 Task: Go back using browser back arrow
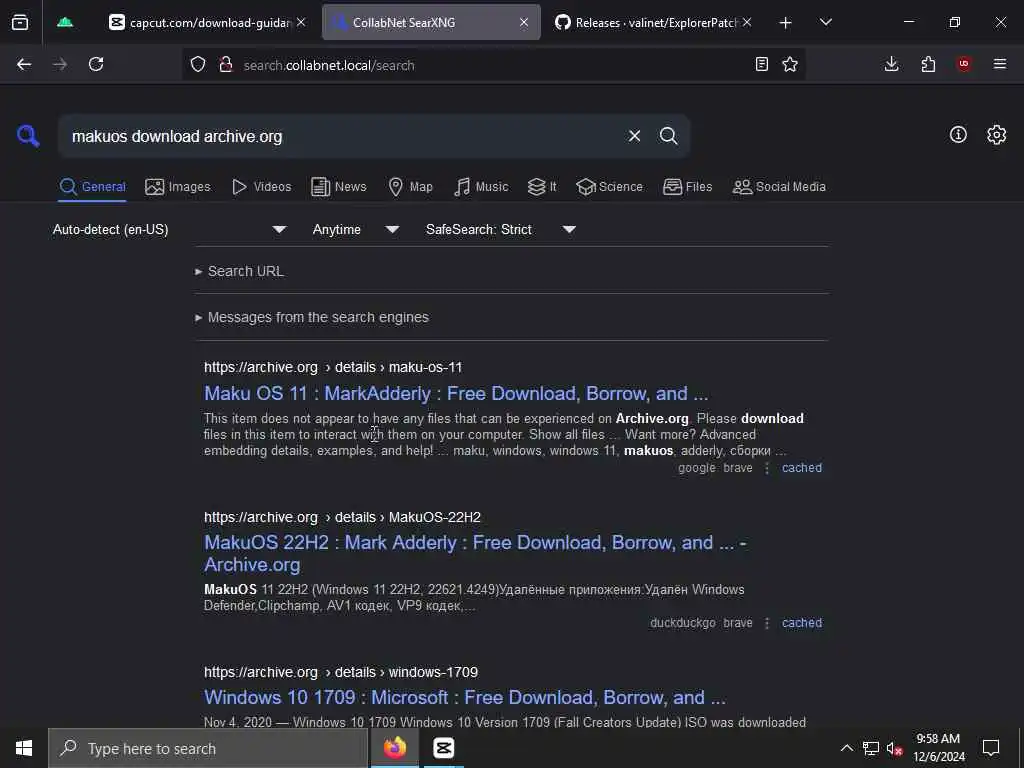(x=24, y=64)
